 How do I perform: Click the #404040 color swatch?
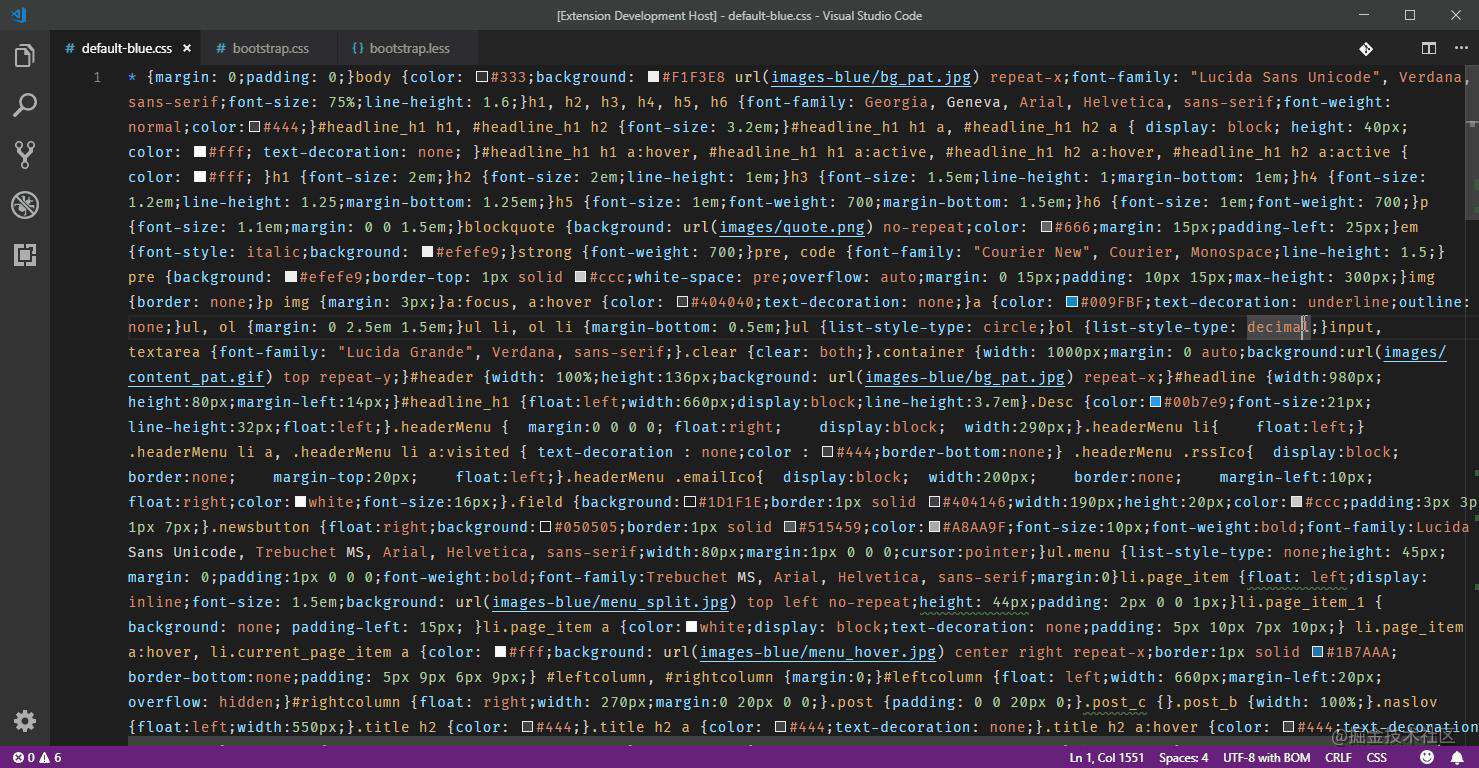pos(682,302)
